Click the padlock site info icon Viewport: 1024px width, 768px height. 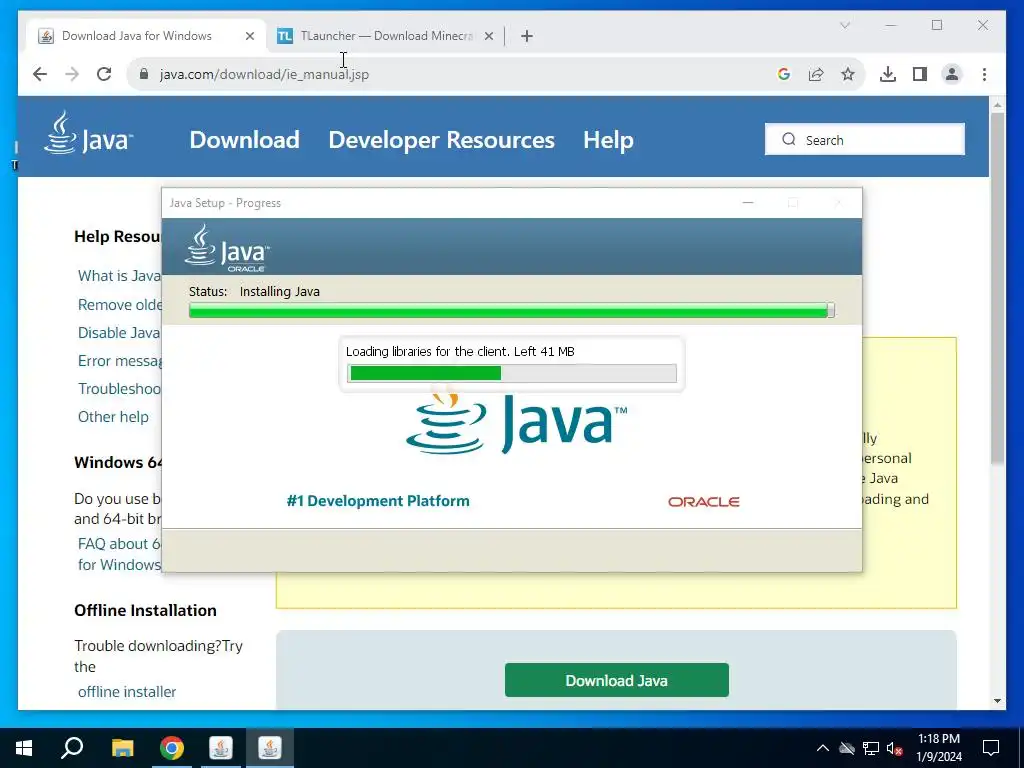tap(144, 74)
